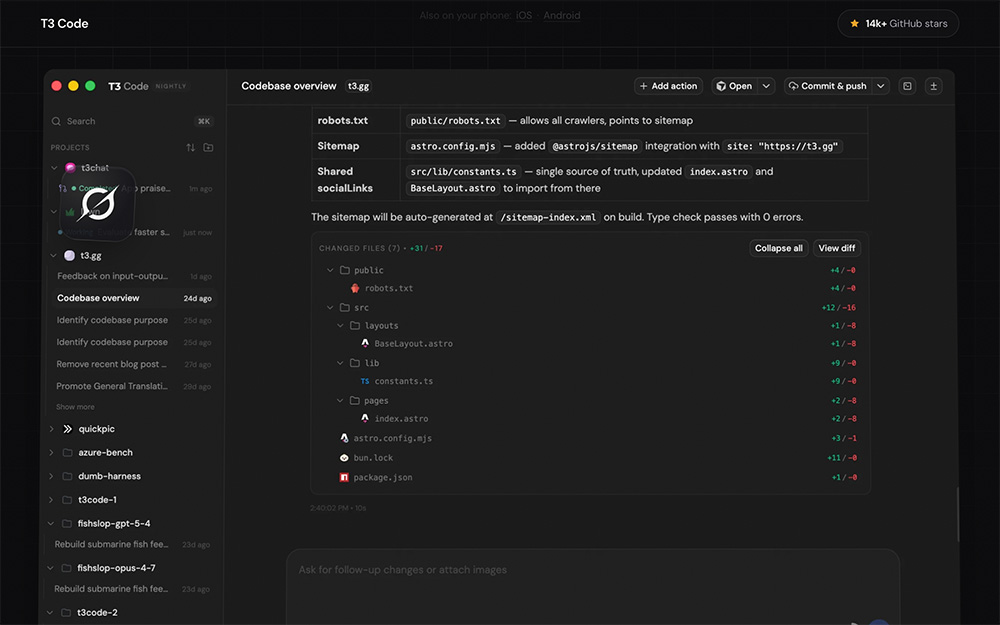Click the dumb-harness folder icon
This screenshot has width=1000, height=625.
[68, 476]
